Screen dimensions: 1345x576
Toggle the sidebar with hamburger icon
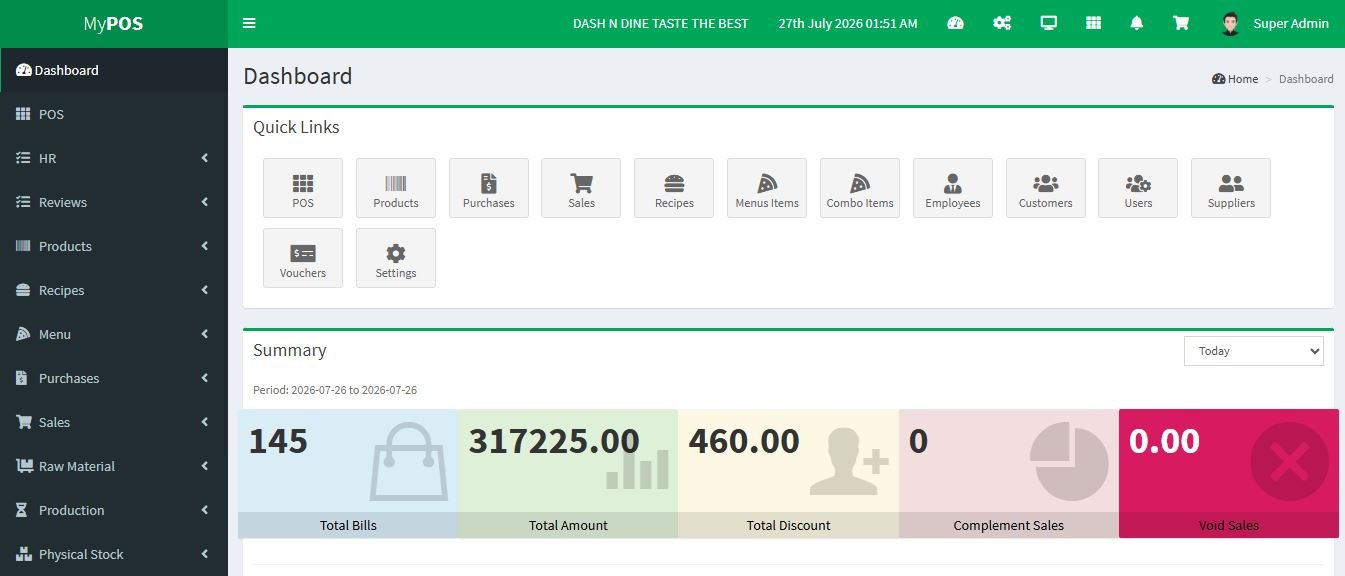(249, 23)
